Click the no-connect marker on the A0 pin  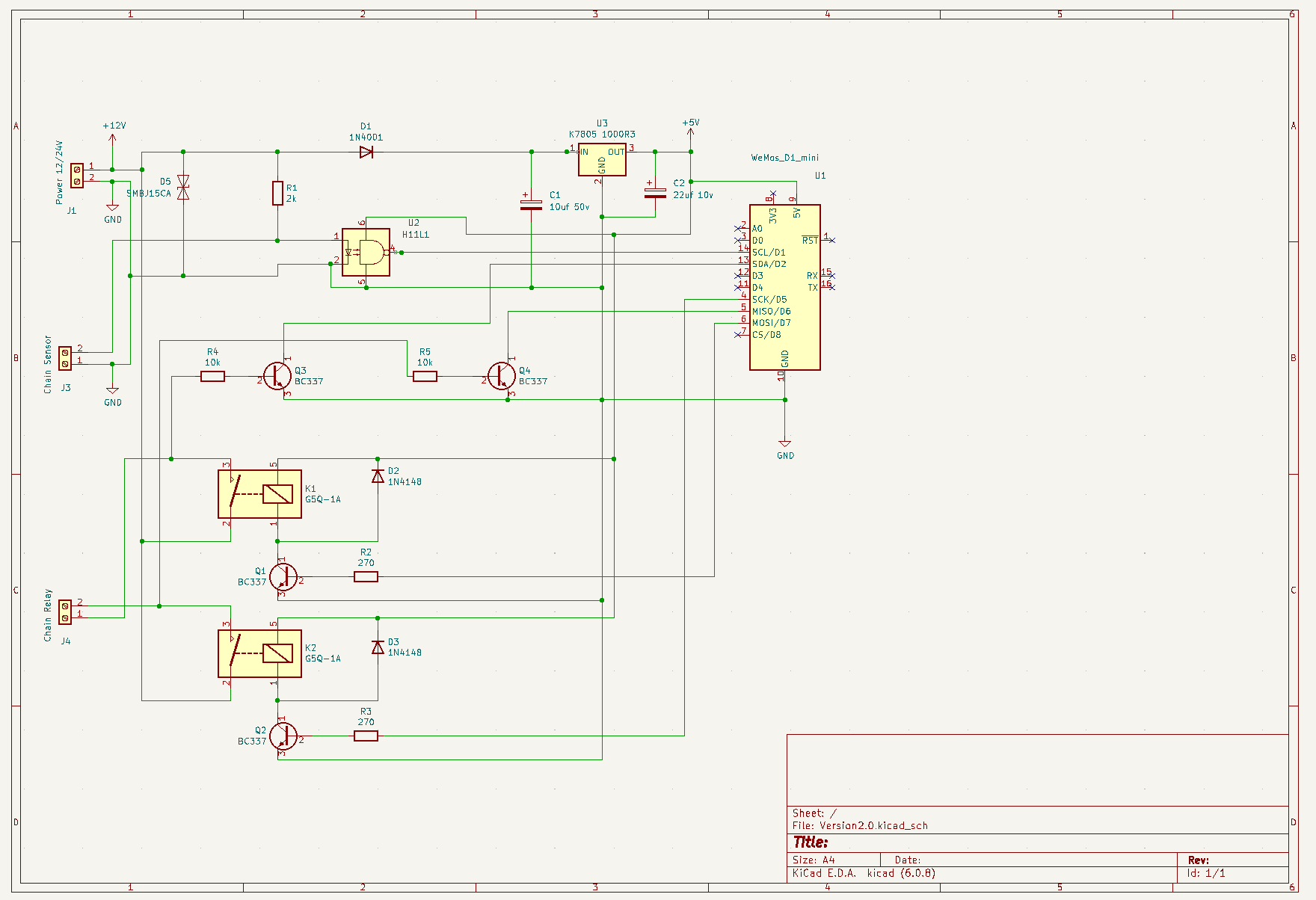[x=738, y=228]
